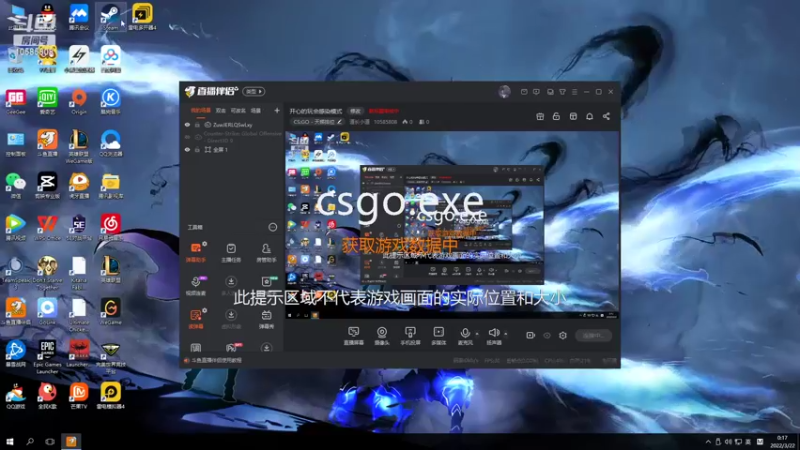Switch to the 双击 scene tab
The height and width of the screenshot is (450, 800).
coord(220,110)
